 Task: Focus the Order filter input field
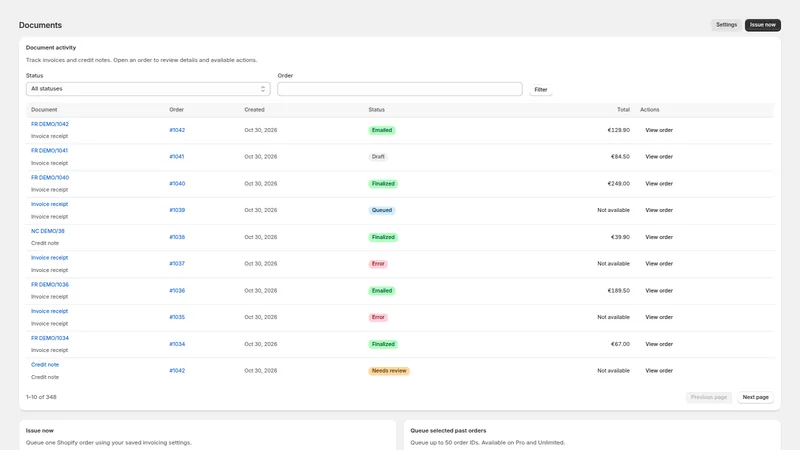pos(399,89)
